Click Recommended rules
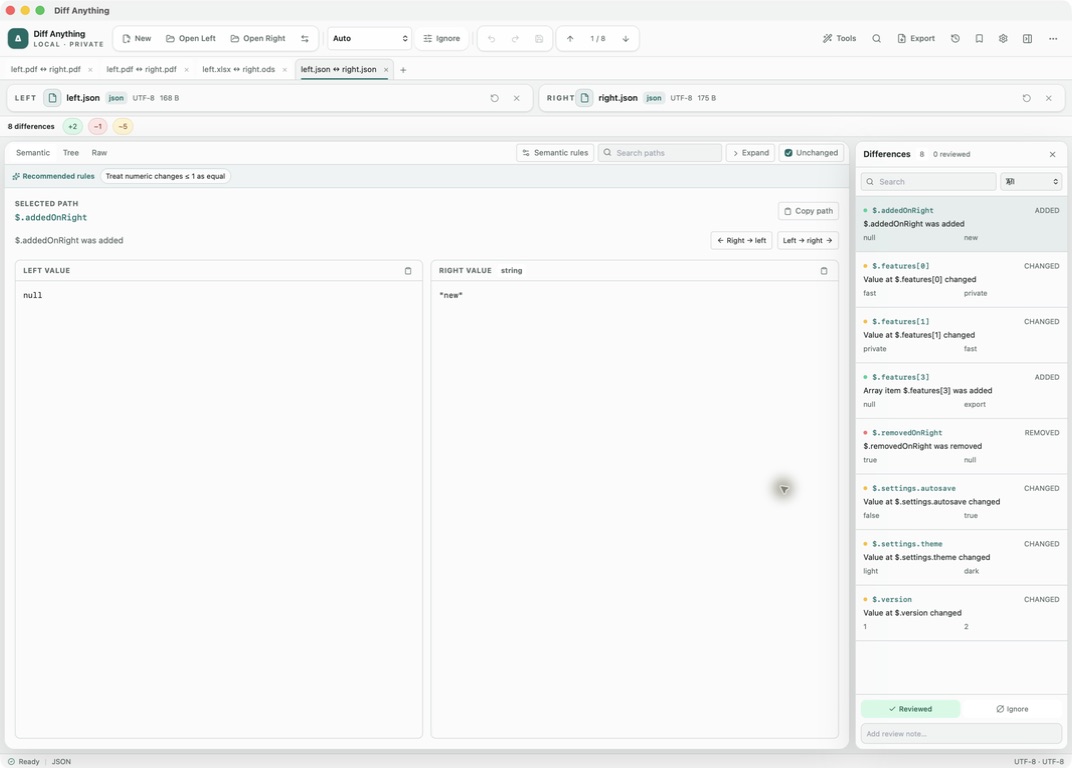This screenshot has height=768, width=1072. (x=53, y=176)
